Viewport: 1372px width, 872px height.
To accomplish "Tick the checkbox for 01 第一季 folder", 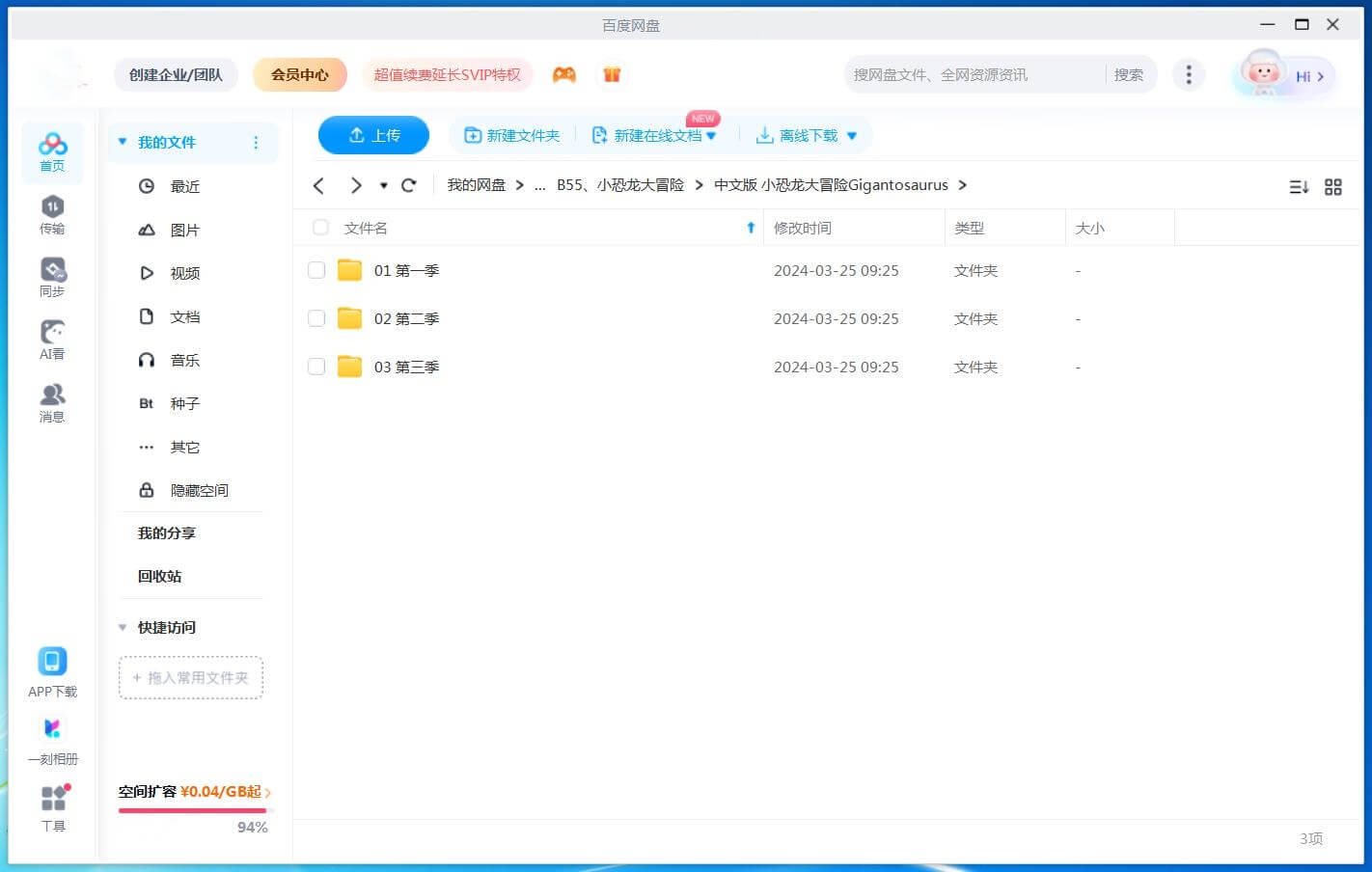I will point(316,270).
